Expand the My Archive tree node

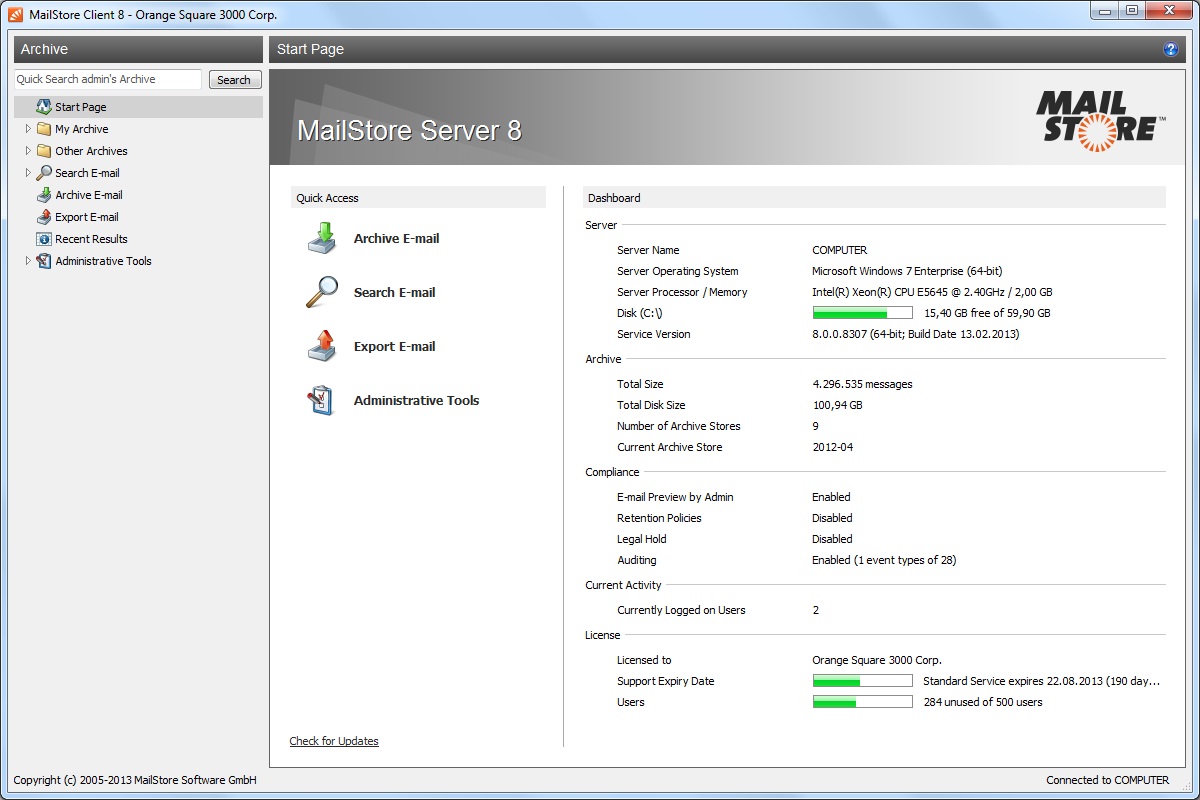(x=28, y=129)
